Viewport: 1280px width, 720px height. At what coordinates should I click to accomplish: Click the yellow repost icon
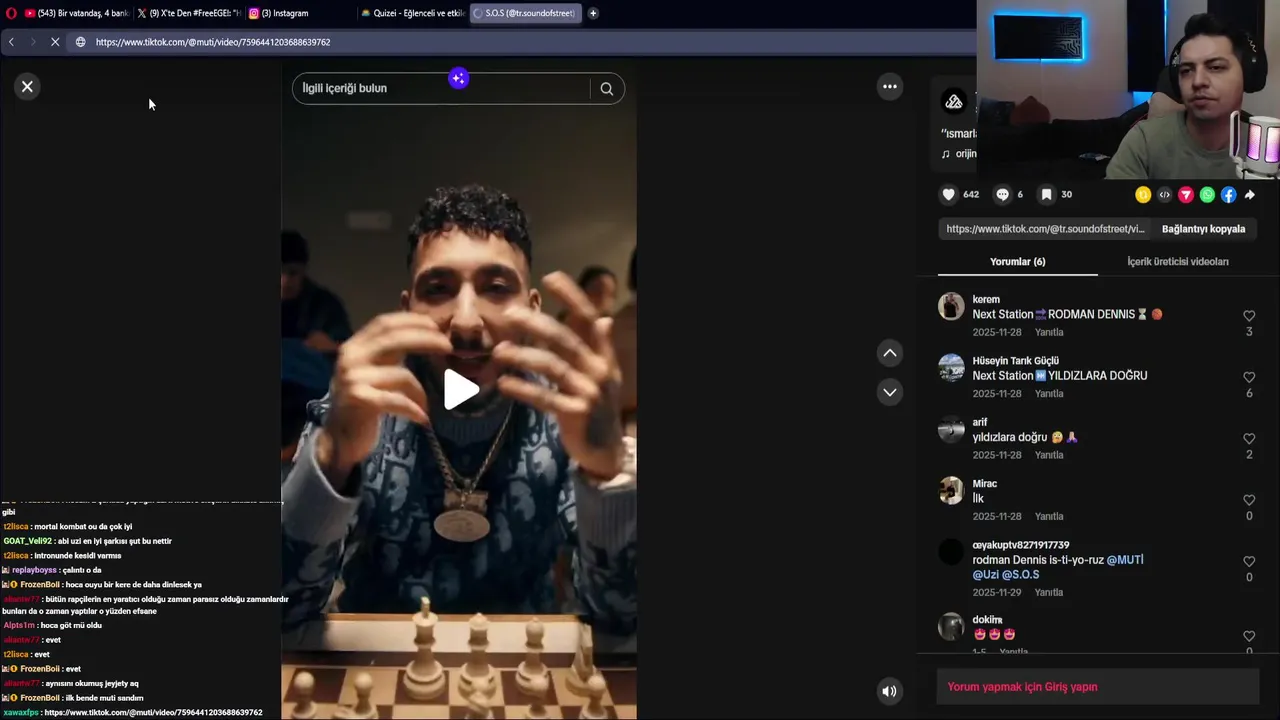click(1143, 195)
